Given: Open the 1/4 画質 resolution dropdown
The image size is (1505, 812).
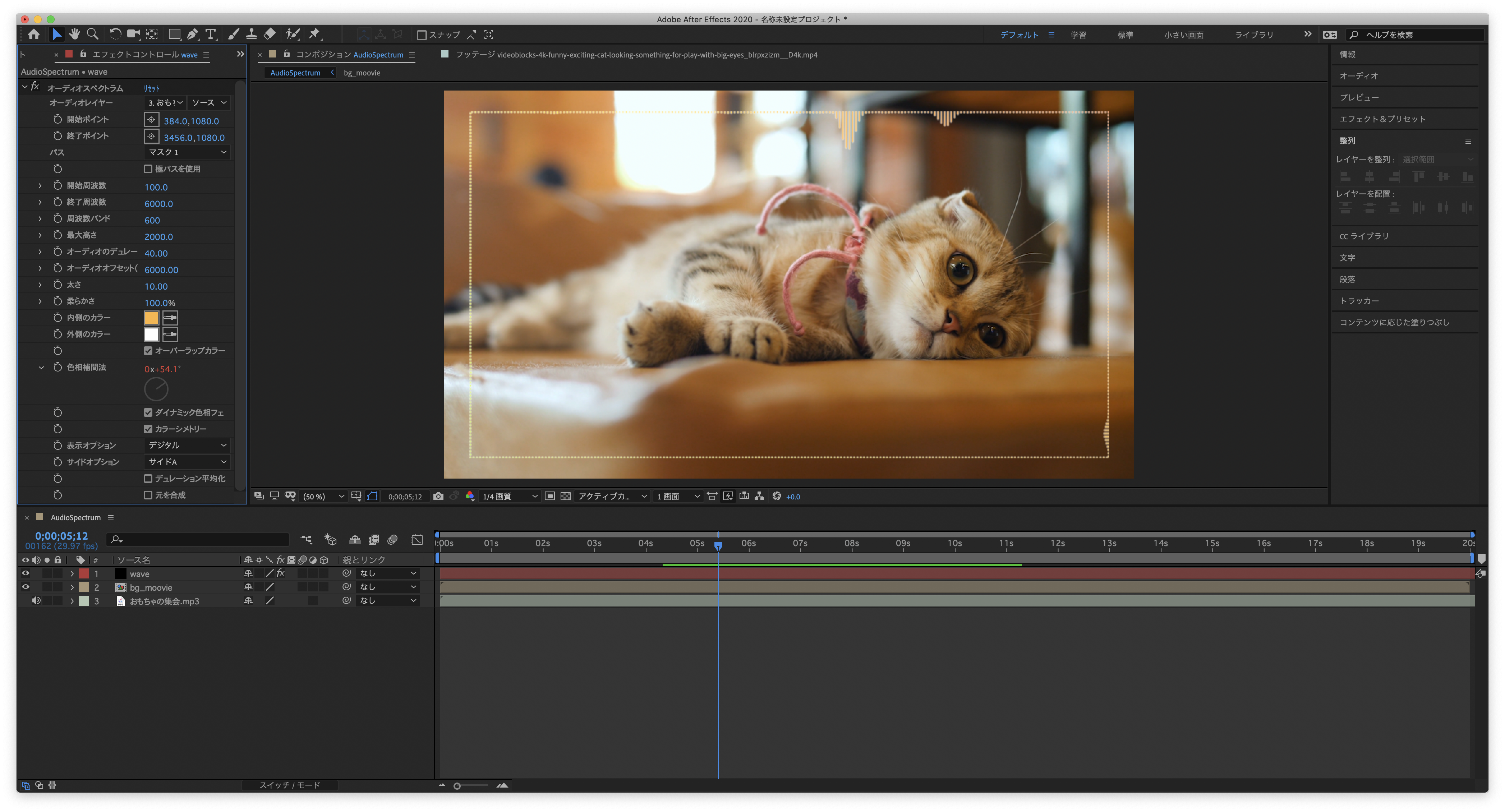Looking at the screenshot, I should point(510,497).
